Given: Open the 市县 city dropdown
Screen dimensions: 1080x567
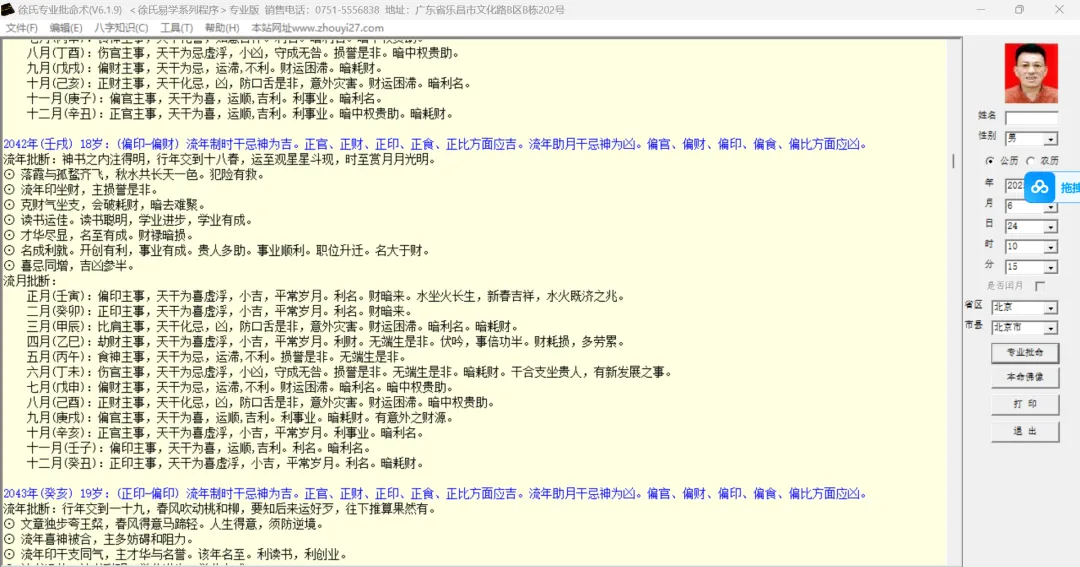Looking at the screenshot, I should tap(1050, 328).
